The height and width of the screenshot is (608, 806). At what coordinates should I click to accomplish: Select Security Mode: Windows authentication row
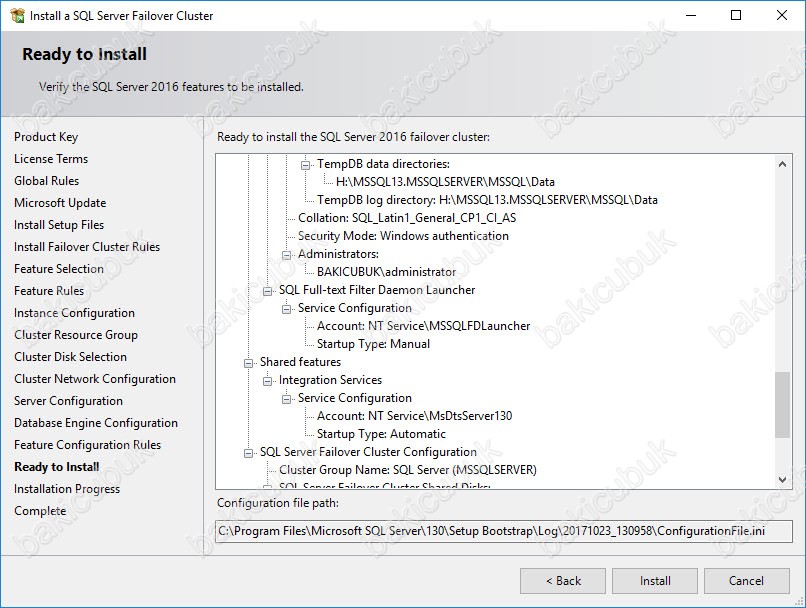coord(403,236)
